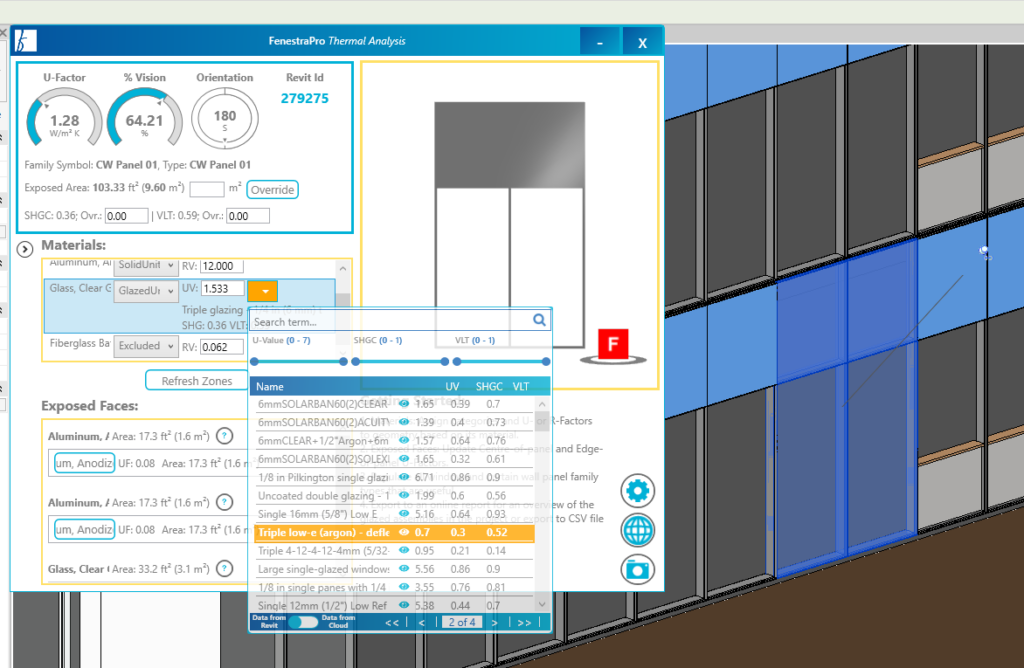Click the SHGC column header
This screenshot has width=1024, height=668.
[x=489, y=387]
